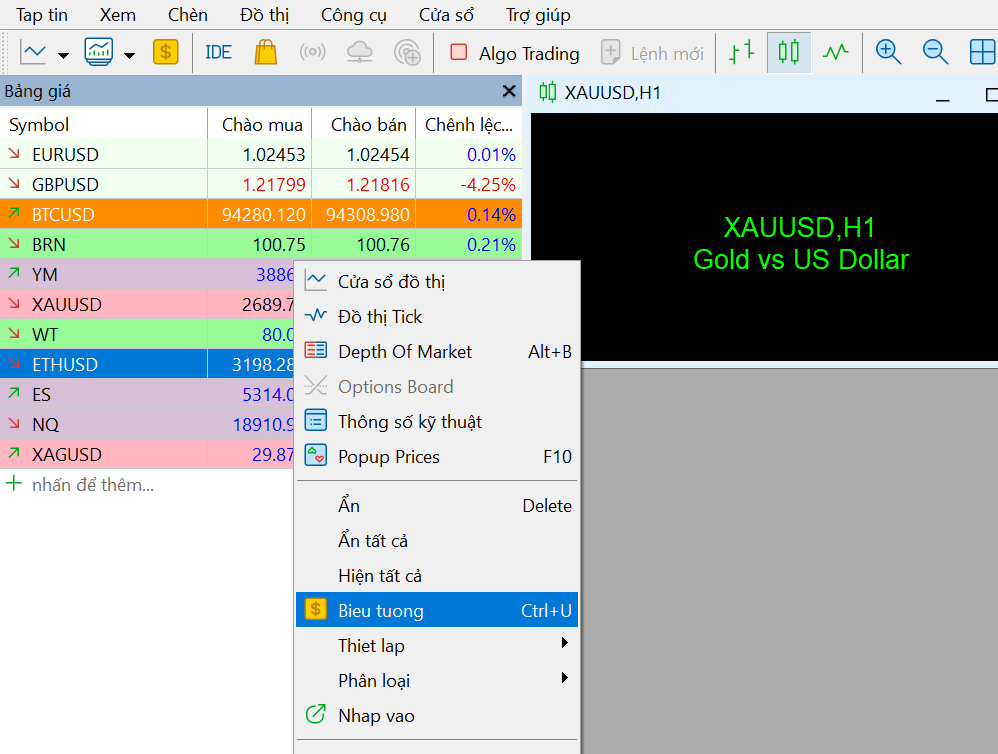Open the new chart toolbar icon

(x=33, y=52)
